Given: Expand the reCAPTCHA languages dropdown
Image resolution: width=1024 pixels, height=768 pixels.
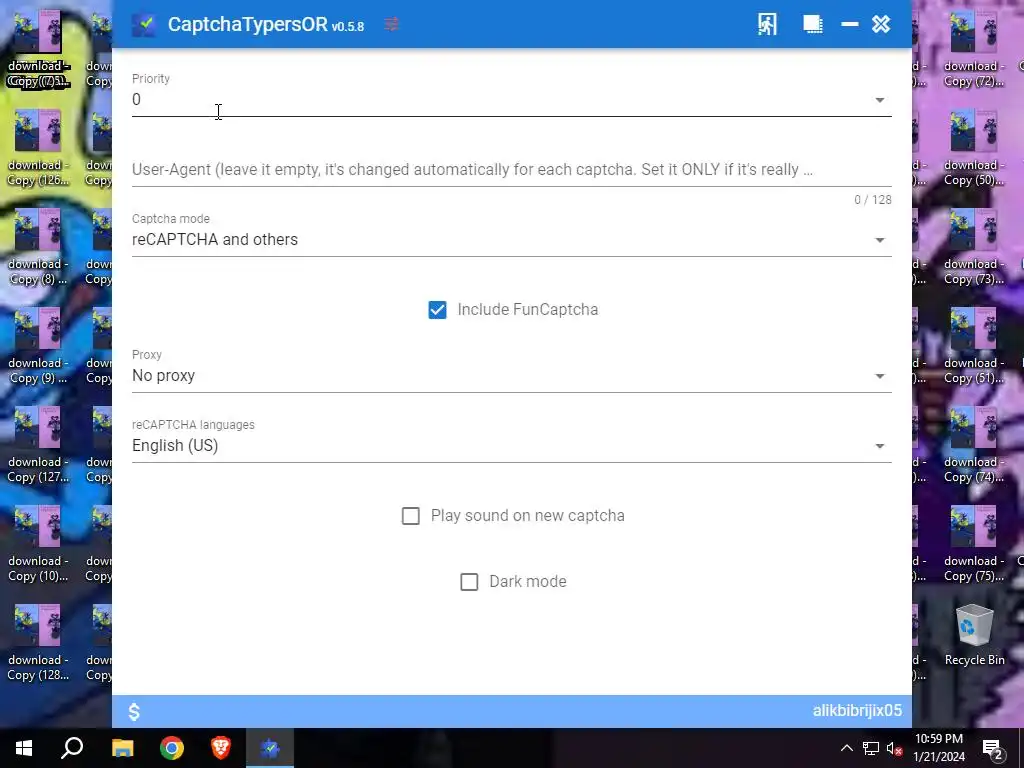Looking at the screenshot, I should point(511,446).
